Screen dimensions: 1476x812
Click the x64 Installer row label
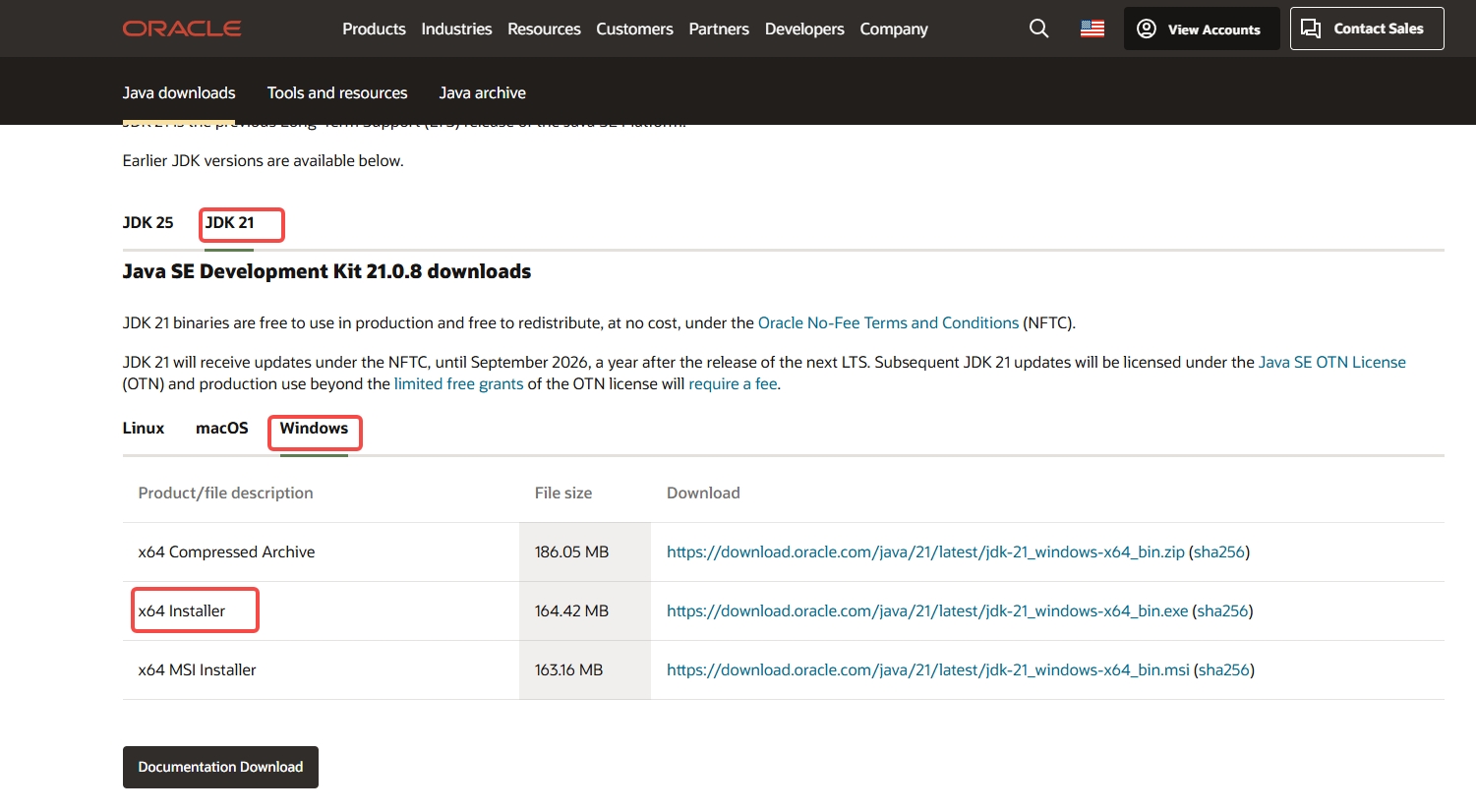click(182, 610)
